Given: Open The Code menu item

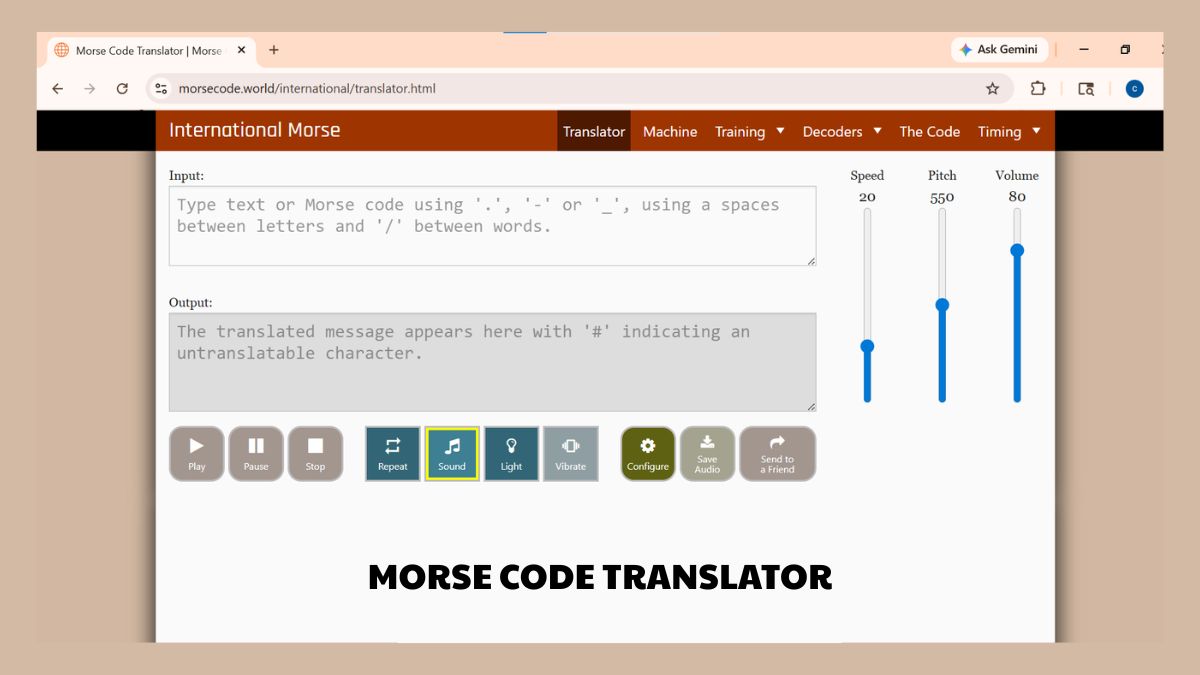Looking at the screenshot, I should click(929, 131).
